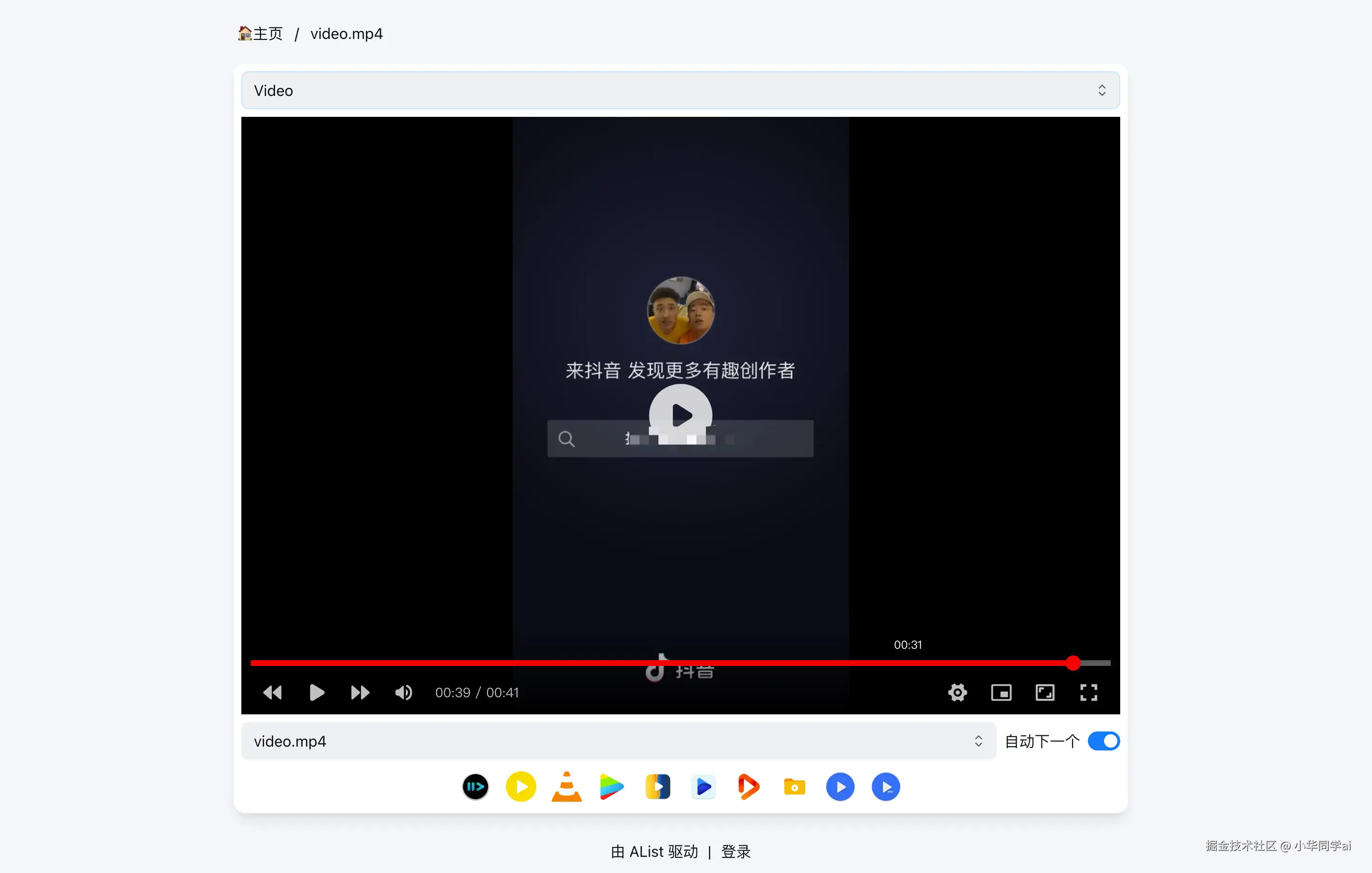Image resolution: width=1372 pixels, height=873 pixels.
Task: Enter fullscreen video mode
Action: pyautogui.click(x=1088, y=693)
